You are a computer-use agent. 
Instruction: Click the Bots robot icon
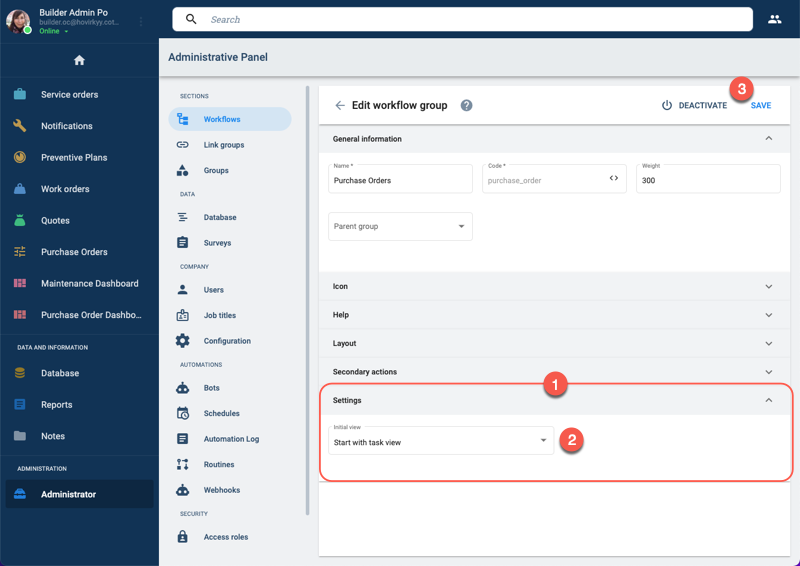(183, 388)
